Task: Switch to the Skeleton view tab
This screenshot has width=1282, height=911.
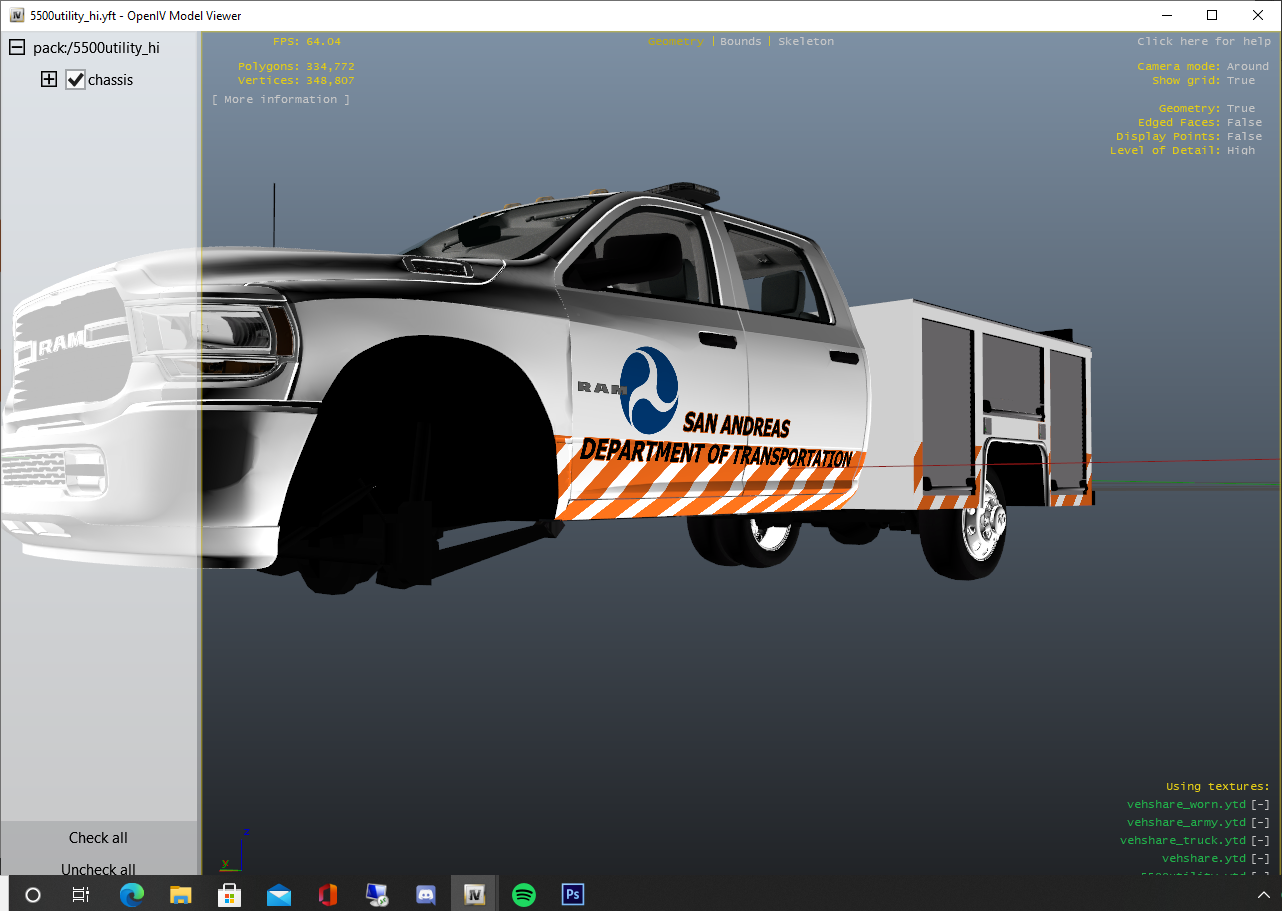Action: tap(805, 42)
